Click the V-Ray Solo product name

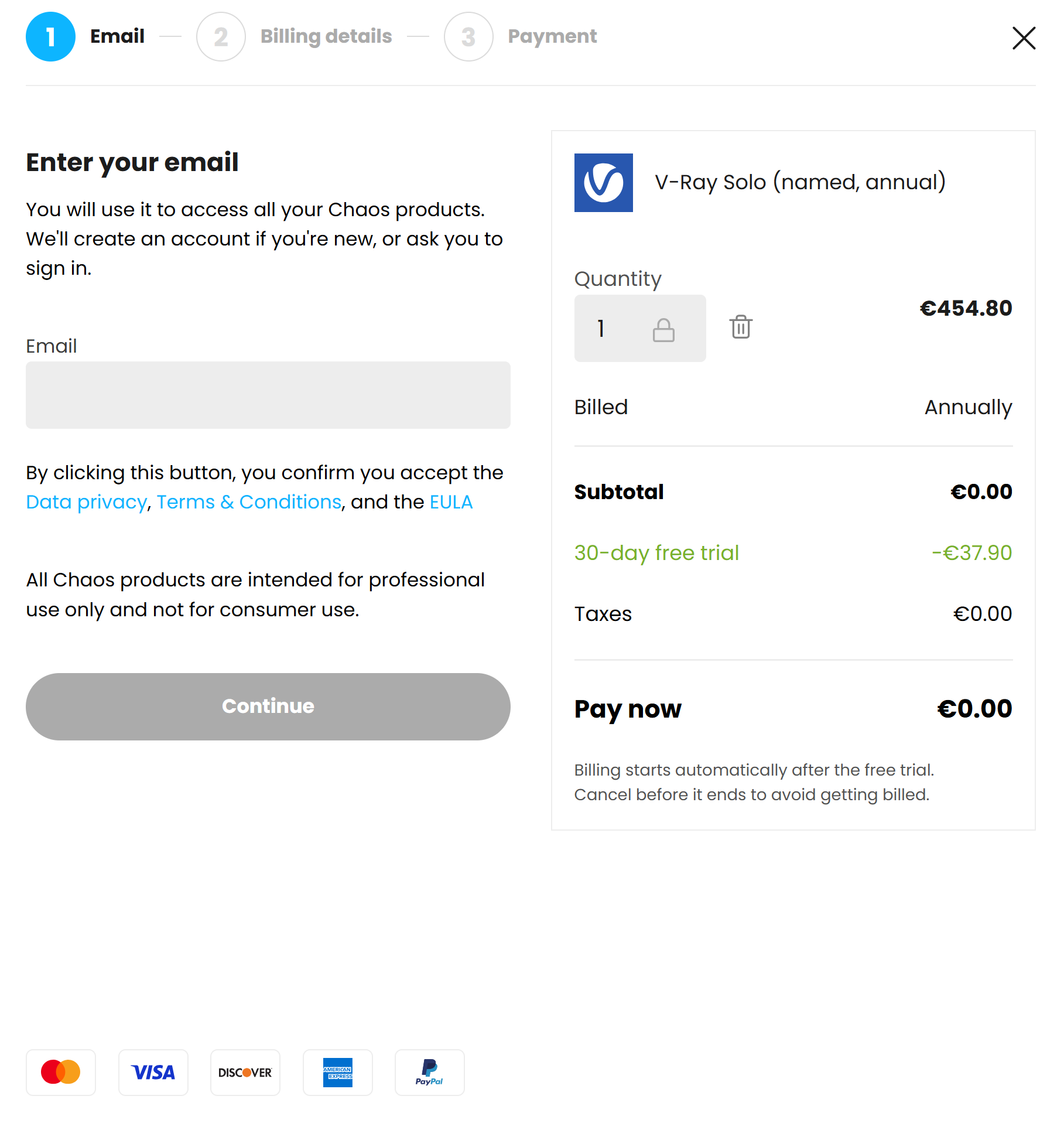(800, 182)
